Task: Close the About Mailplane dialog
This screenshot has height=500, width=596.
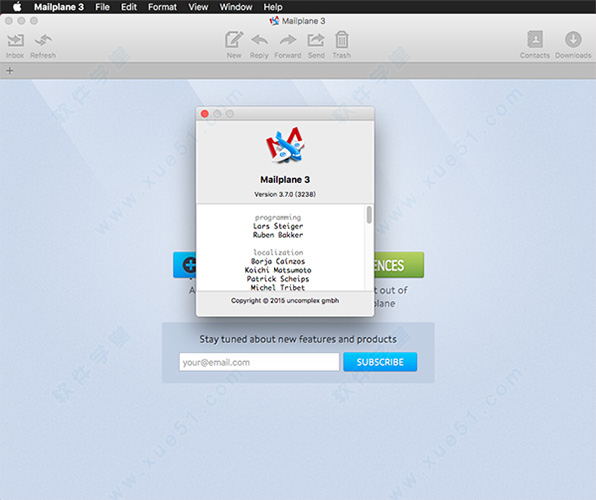Action: point(205,114)
